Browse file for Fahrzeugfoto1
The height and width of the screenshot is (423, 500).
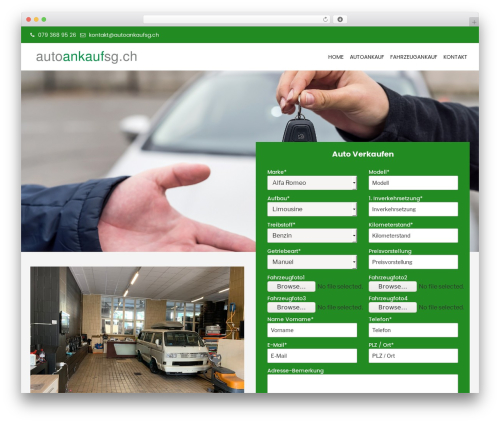291,286
